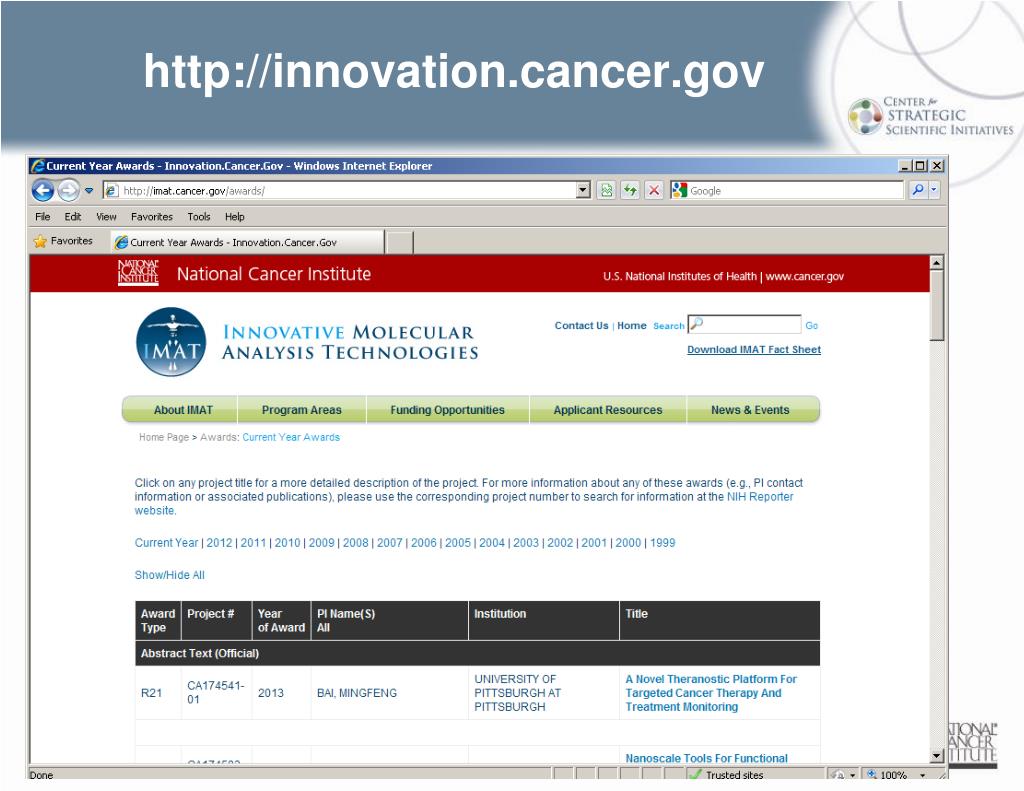
Task: Click the Favorites star button
Action: pos(63,241)
